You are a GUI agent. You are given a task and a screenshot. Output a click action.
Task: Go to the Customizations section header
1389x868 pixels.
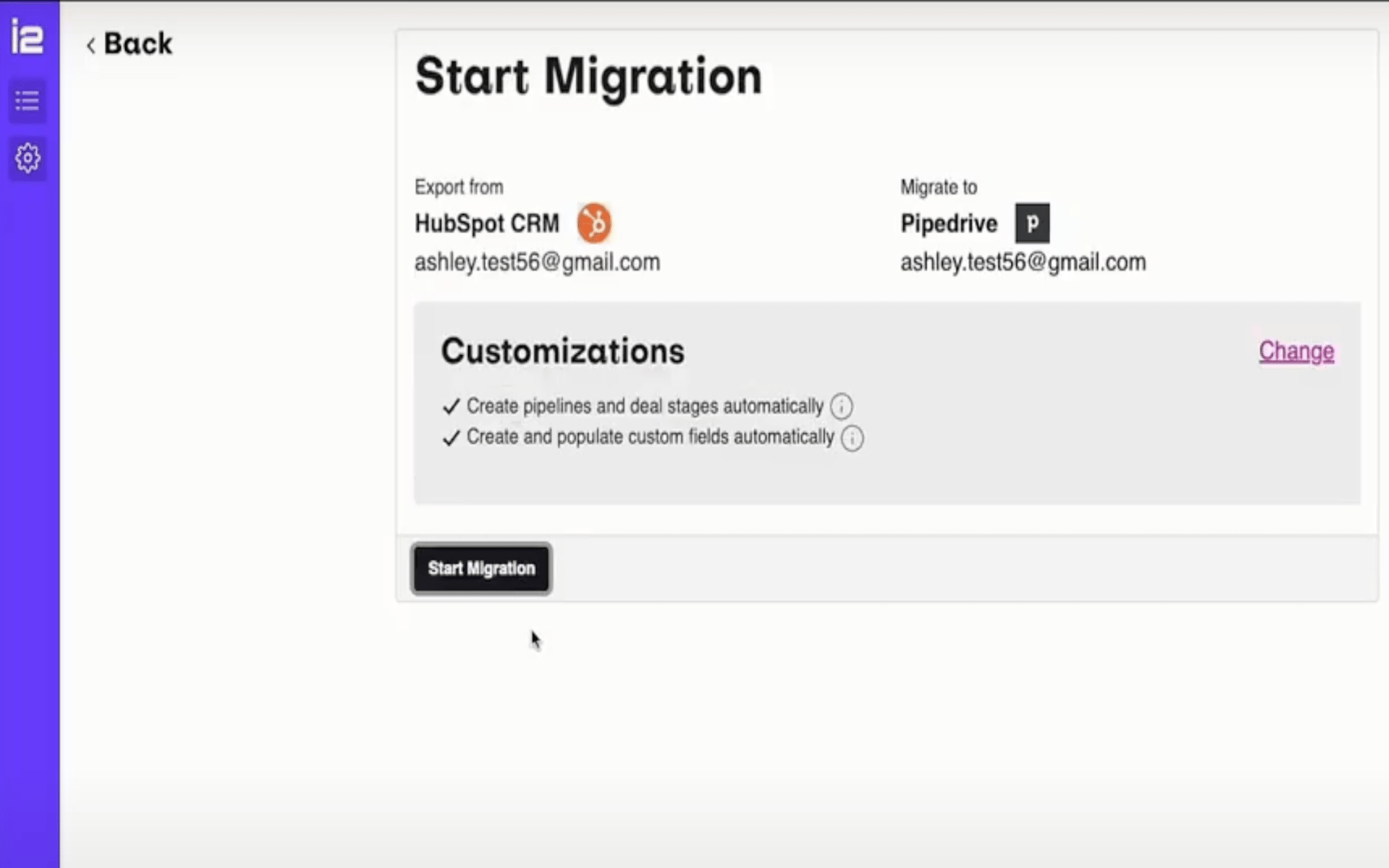point(562,352)
